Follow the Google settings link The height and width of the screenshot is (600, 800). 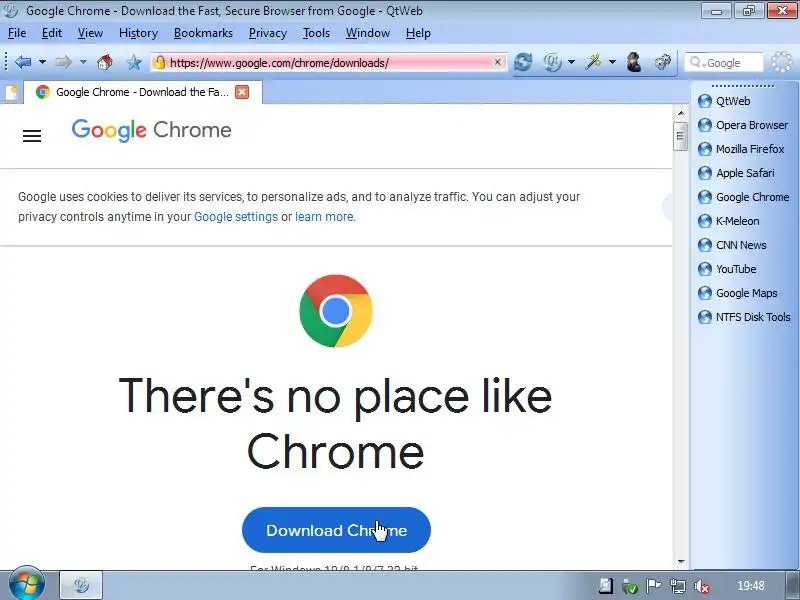pos(236,217)
